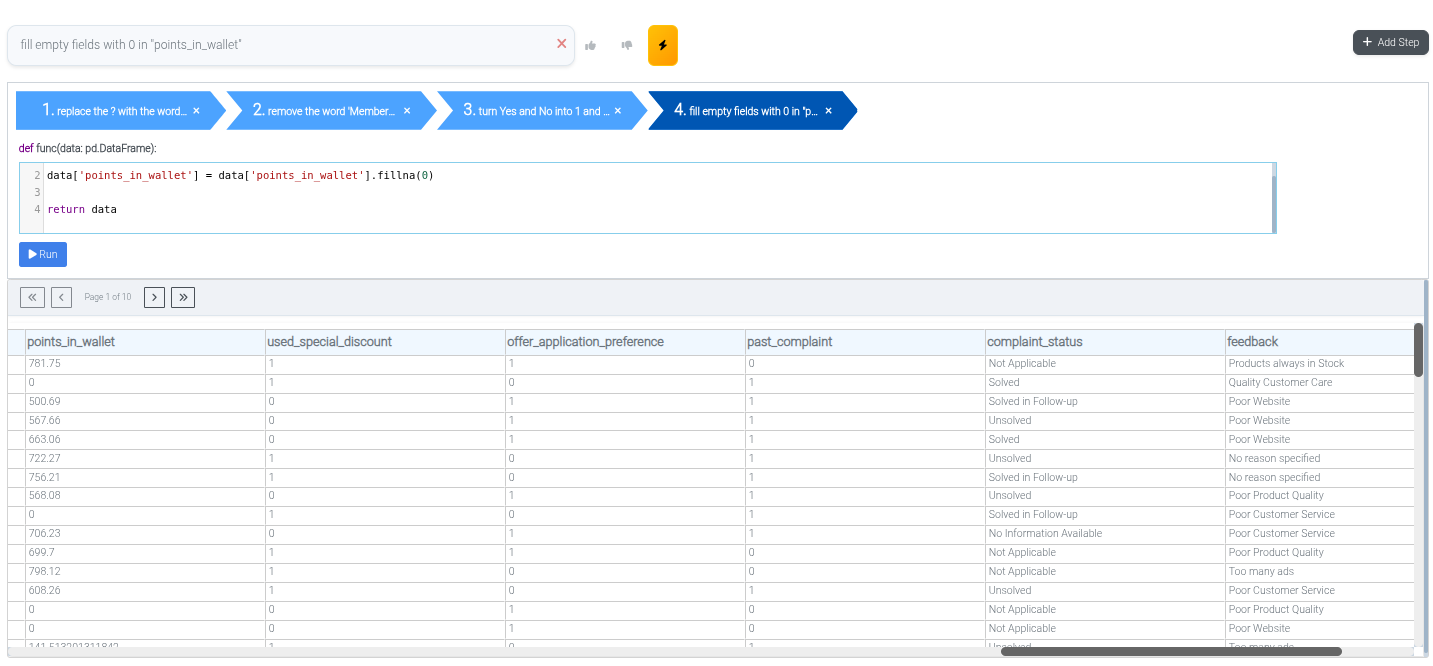The height and width of the screenshot is (666, 1433).
Task: Close step 3 'turn Yes and No'
Action: (617, 111)
